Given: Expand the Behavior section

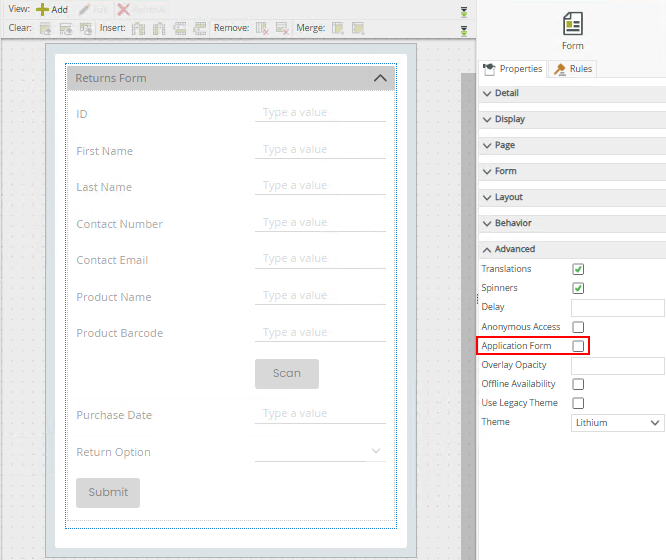Looking at the screenshot, I should coord(572,223).
